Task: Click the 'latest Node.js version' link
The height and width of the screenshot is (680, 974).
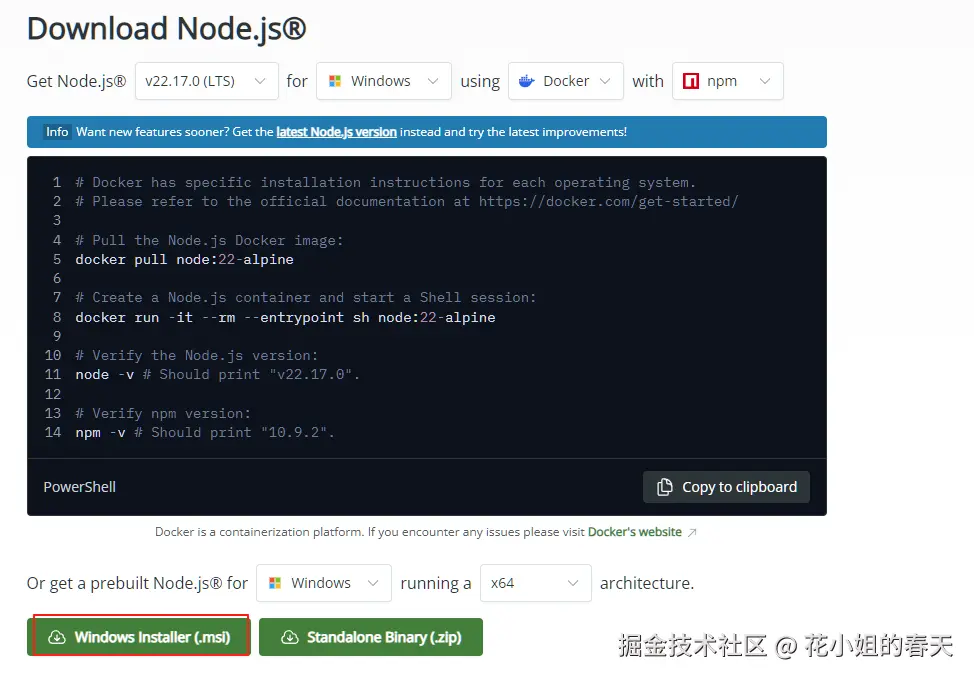Action: click(336, 132)
